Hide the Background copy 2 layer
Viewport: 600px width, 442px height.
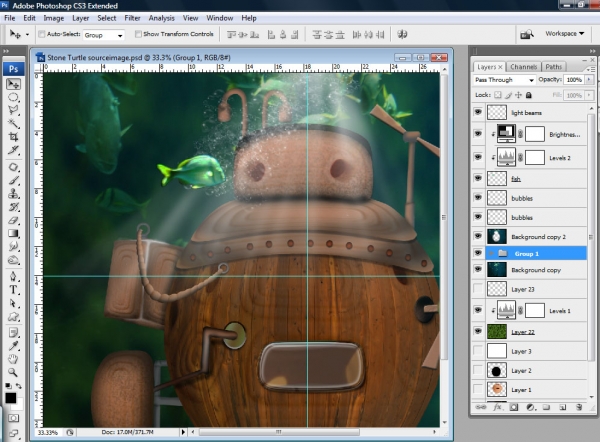[x=478, y=236]
